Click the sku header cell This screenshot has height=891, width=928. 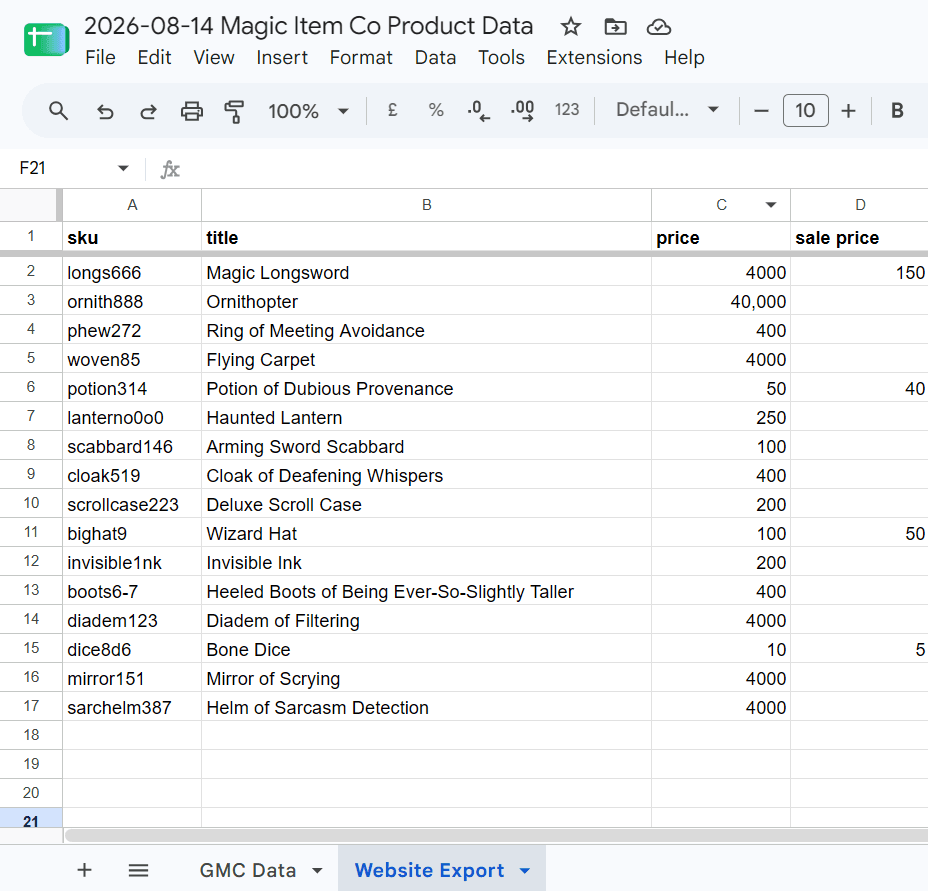[x=132, y=237]
